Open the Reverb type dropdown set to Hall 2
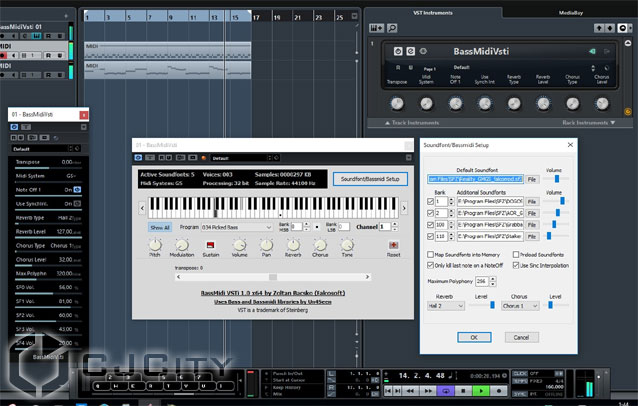This screenshot has width=638, height=406. [x=446, y=306]
